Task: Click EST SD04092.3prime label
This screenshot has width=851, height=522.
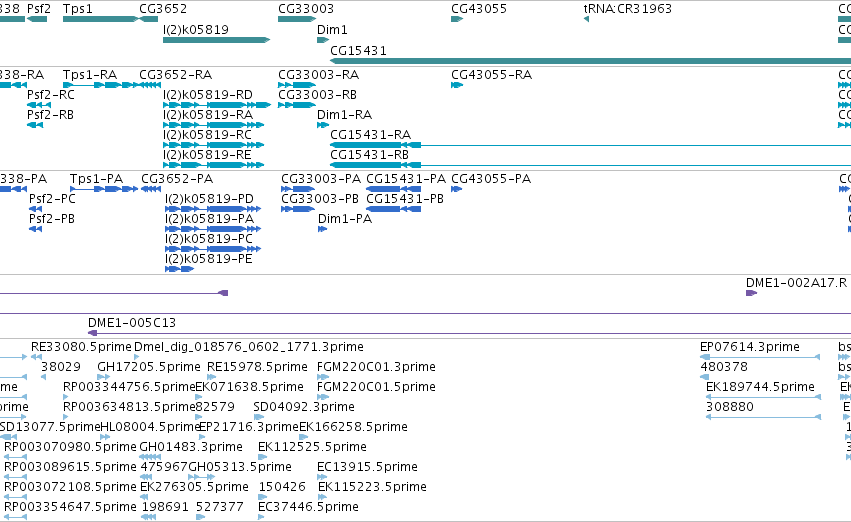Action: [304, 407]
